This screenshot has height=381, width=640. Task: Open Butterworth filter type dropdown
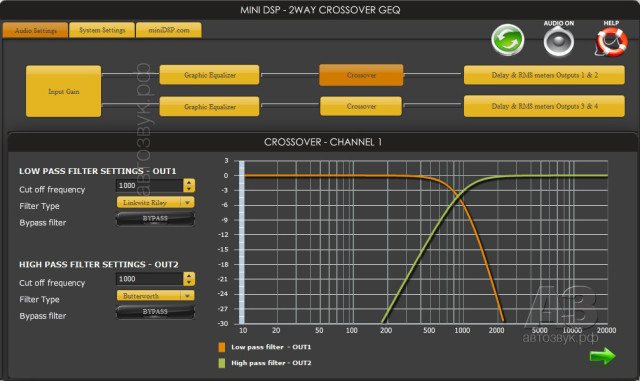click(156, 295)
